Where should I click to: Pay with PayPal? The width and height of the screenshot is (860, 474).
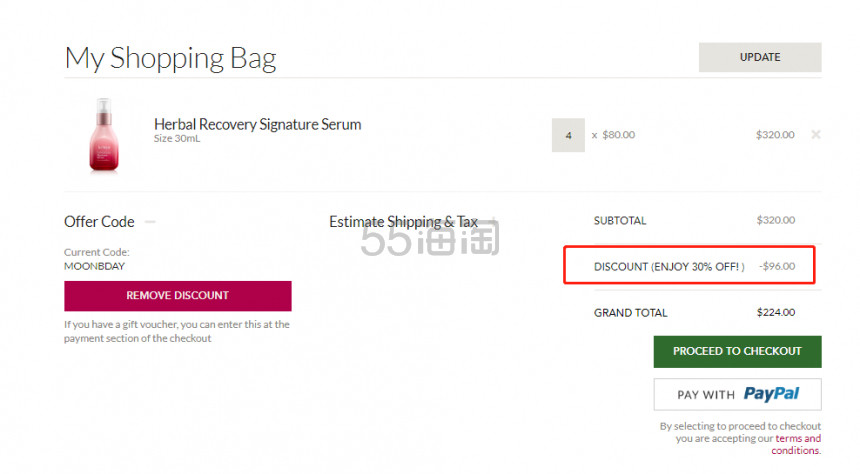(737, 394)
